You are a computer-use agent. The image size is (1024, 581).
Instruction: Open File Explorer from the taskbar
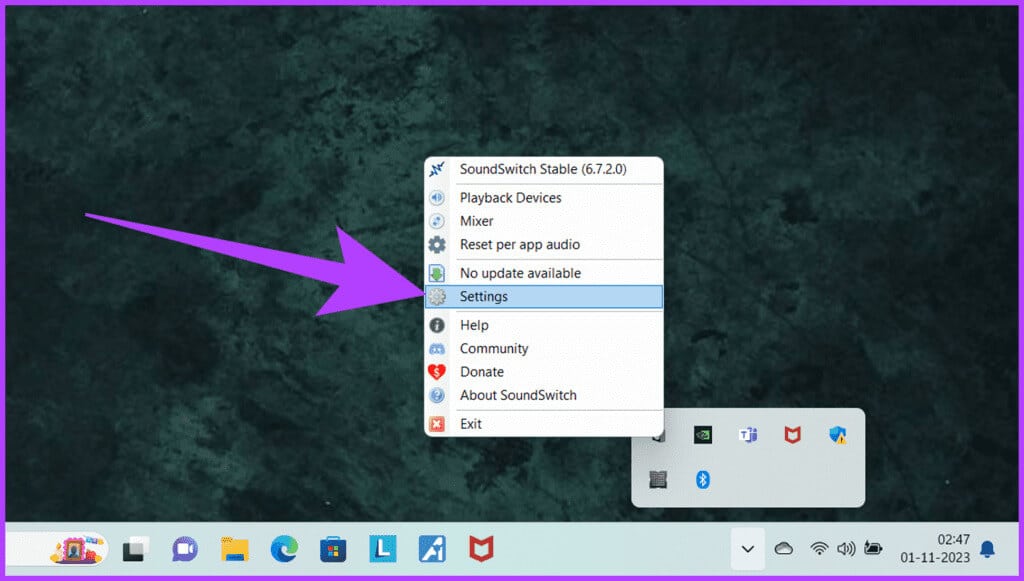click(x=234, y=550)
